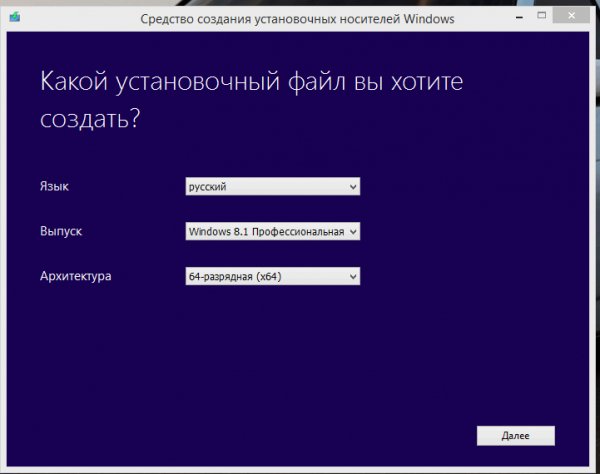This screenshot has height=474, width=600.
Task: Open the Выпуск edition dropdown
Action: pyautogui.click(x=272, y=231)
